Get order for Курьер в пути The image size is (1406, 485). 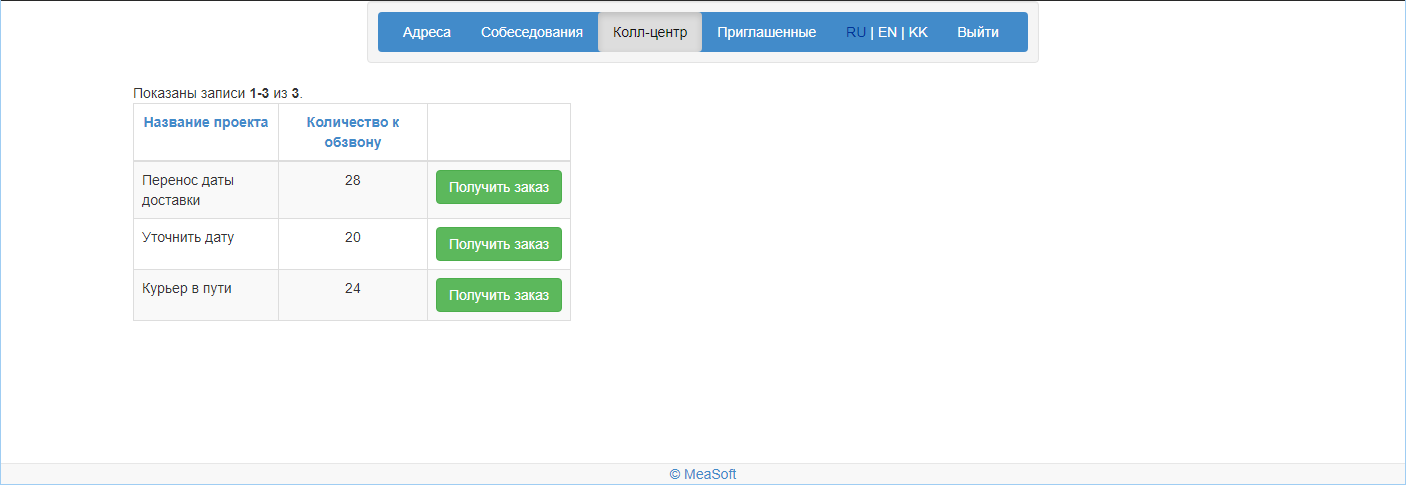coord(499,295)
